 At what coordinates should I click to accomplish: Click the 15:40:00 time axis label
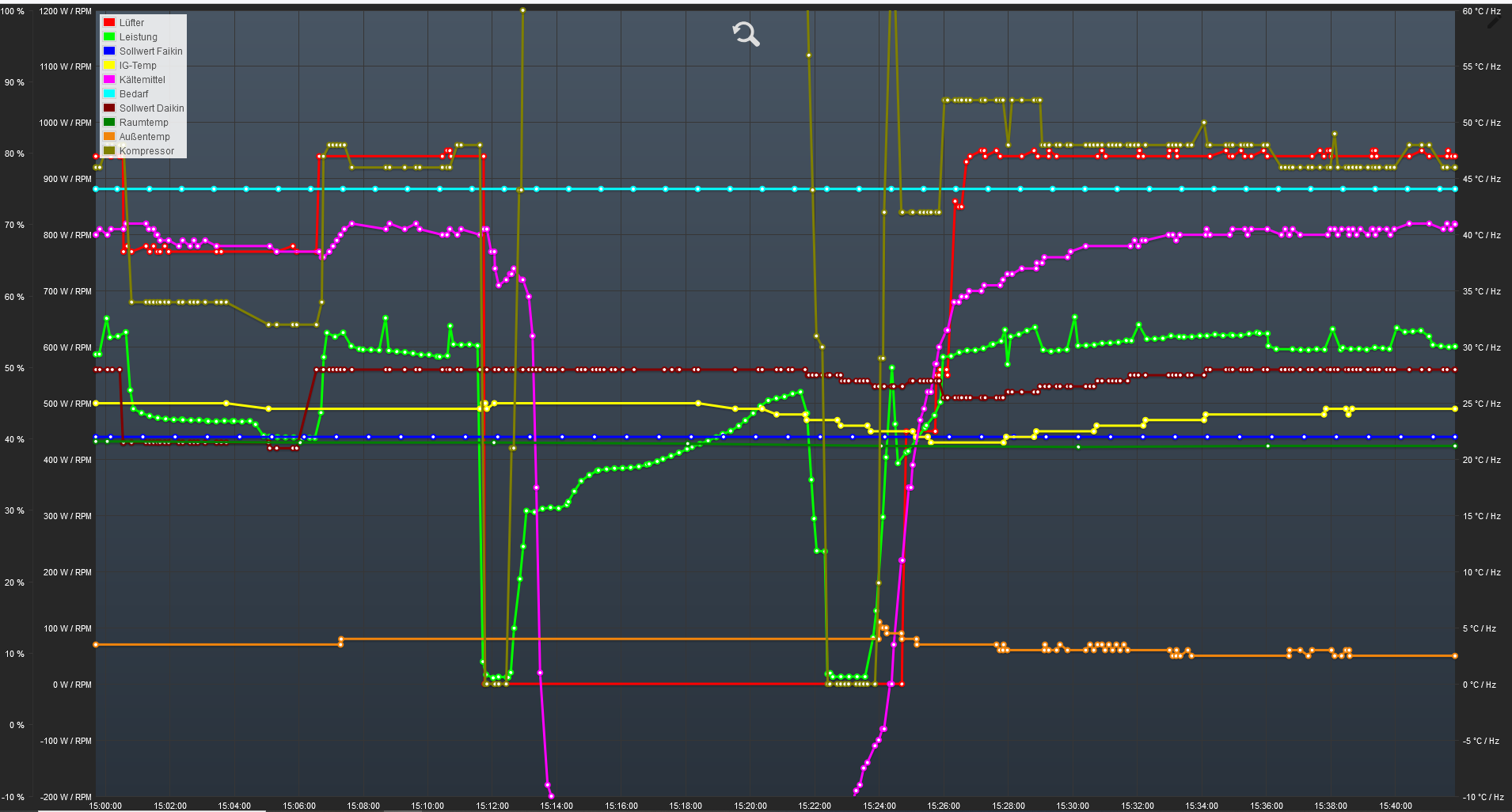1395,806
